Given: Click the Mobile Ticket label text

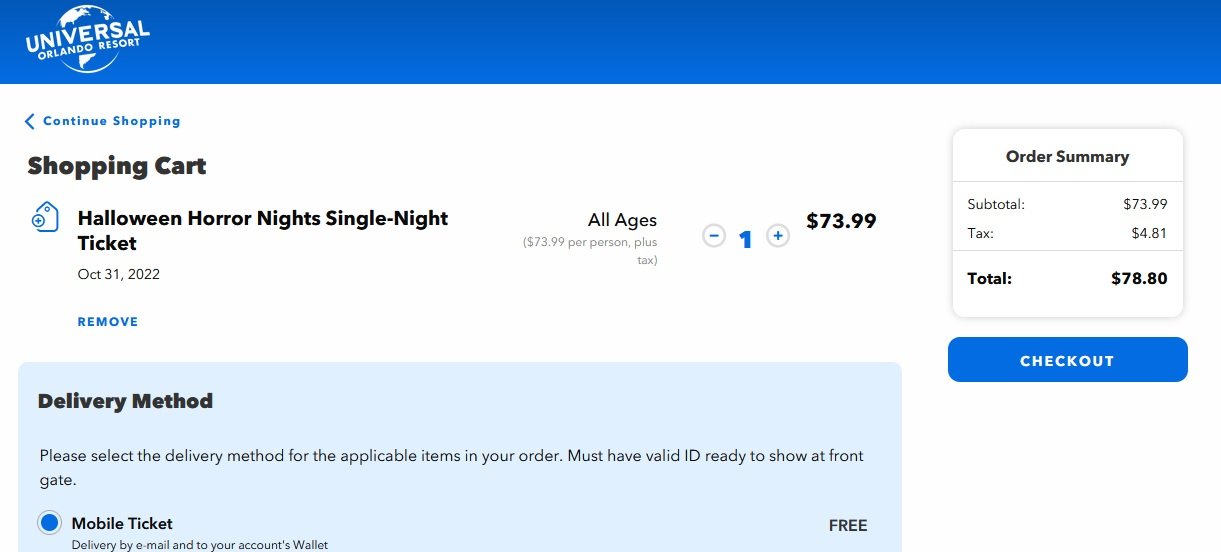Looking at the screenshot, I should [x=122, y=523].
